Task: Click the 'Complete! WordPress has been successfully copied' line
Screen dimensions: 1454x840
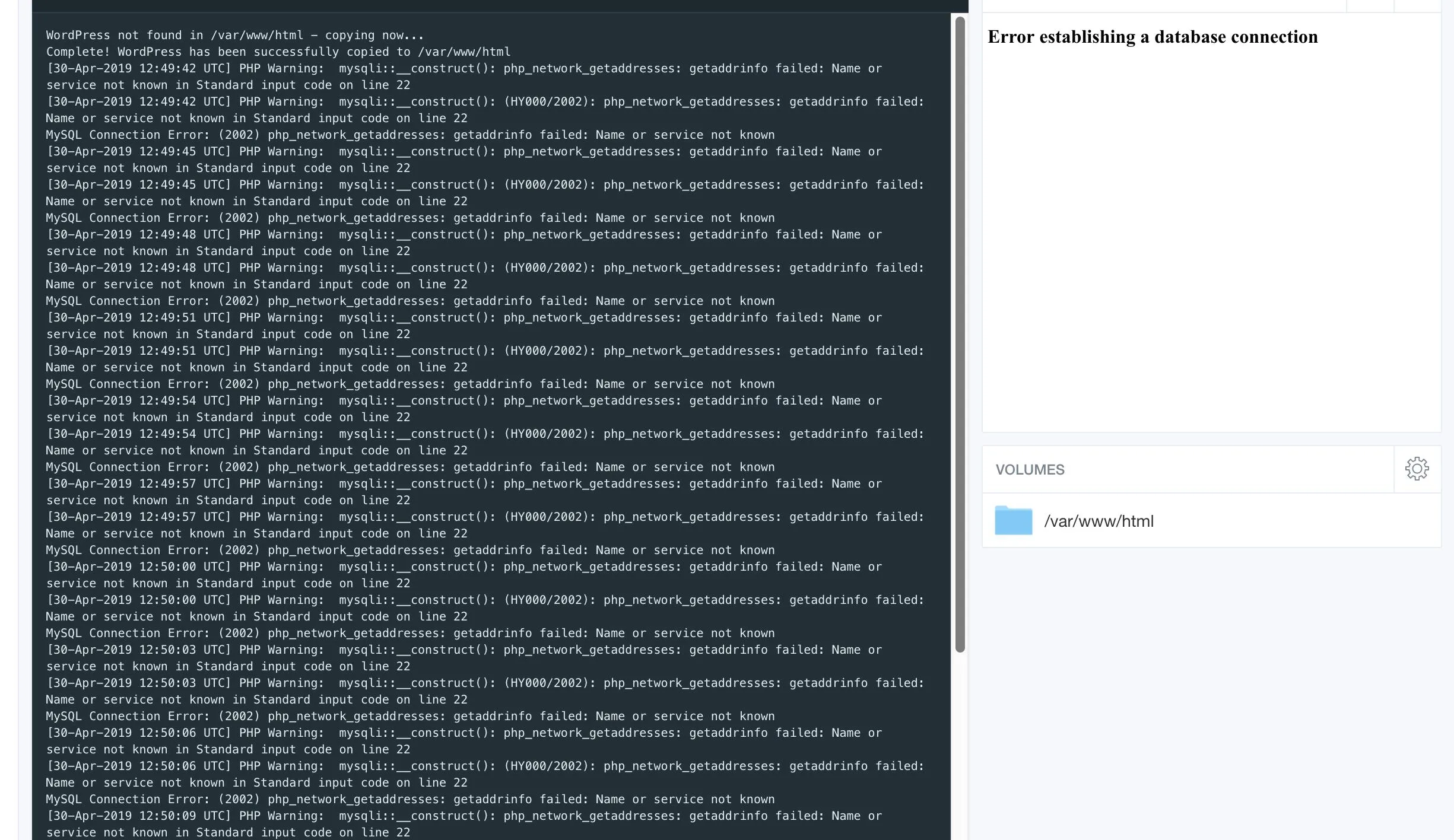Action: tap(278, 52)
